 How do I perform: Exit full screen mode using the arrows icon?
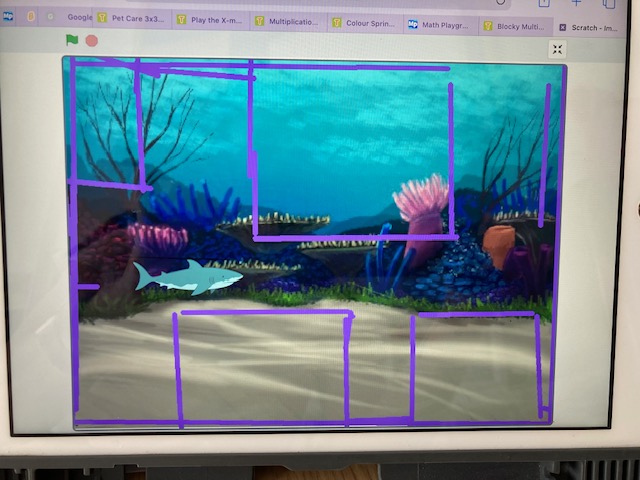557,49
